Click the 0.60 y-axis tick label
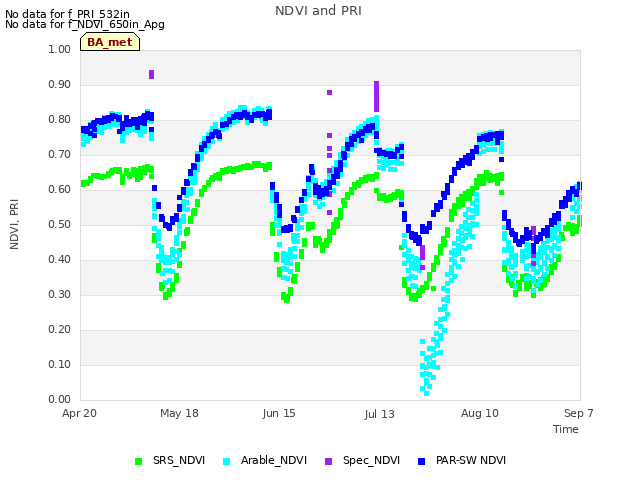Screen dimensions: 640x480 point(60,189)
